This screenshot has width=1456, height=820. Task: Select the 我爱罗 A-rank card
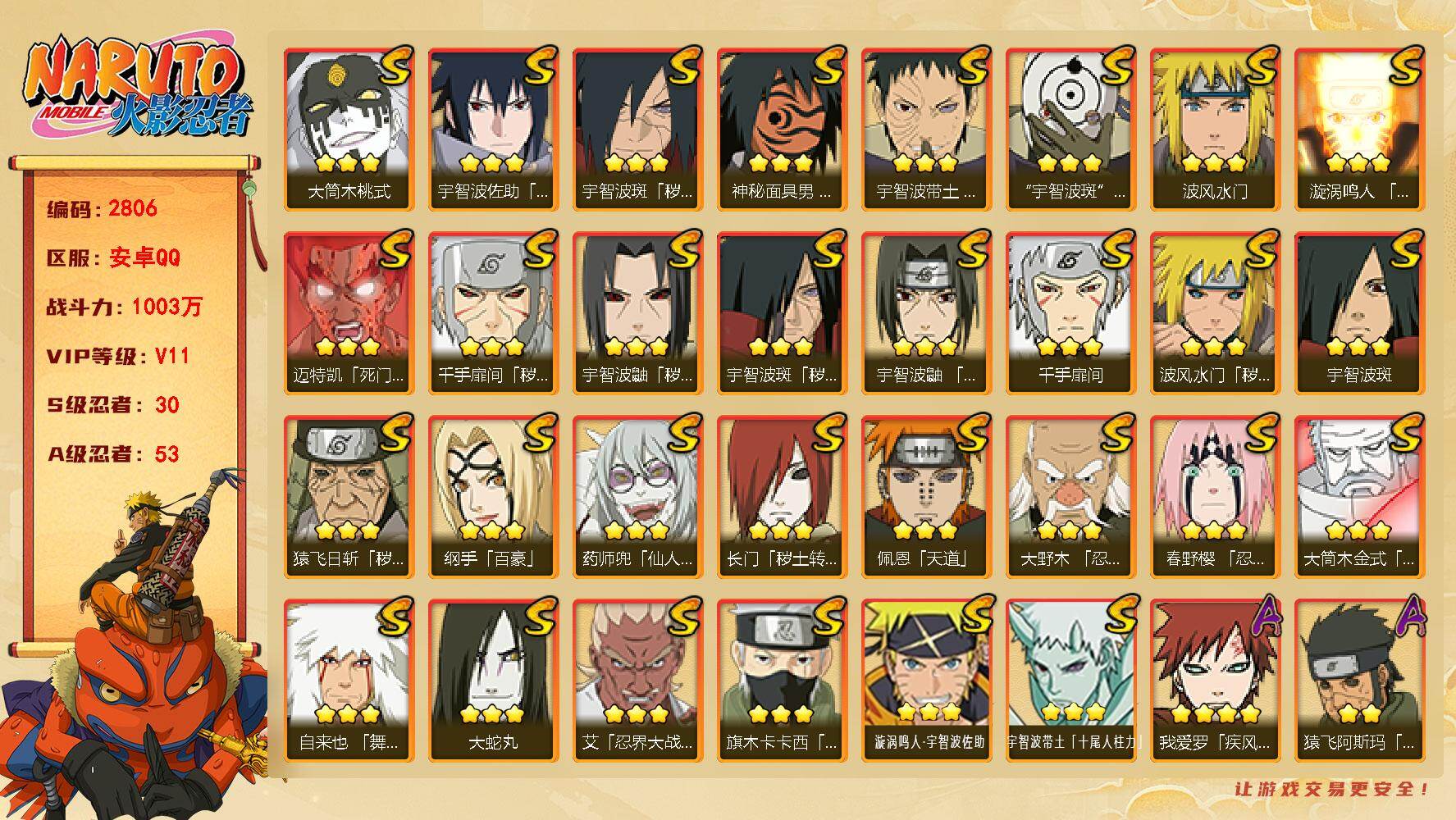coord(1215,680)
